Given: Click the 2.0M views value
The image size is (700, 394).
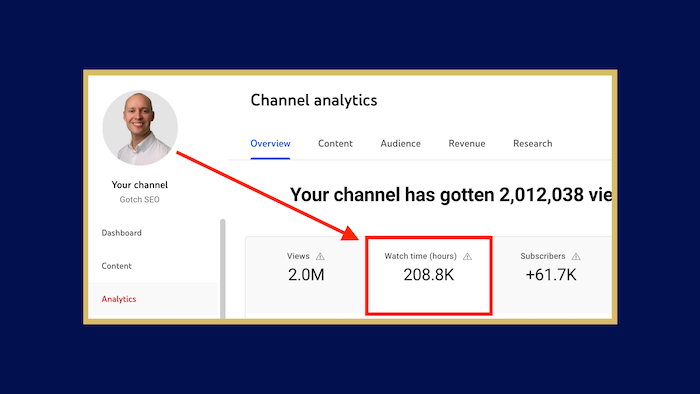Looking at the screenshot, I should coord(306,275).
